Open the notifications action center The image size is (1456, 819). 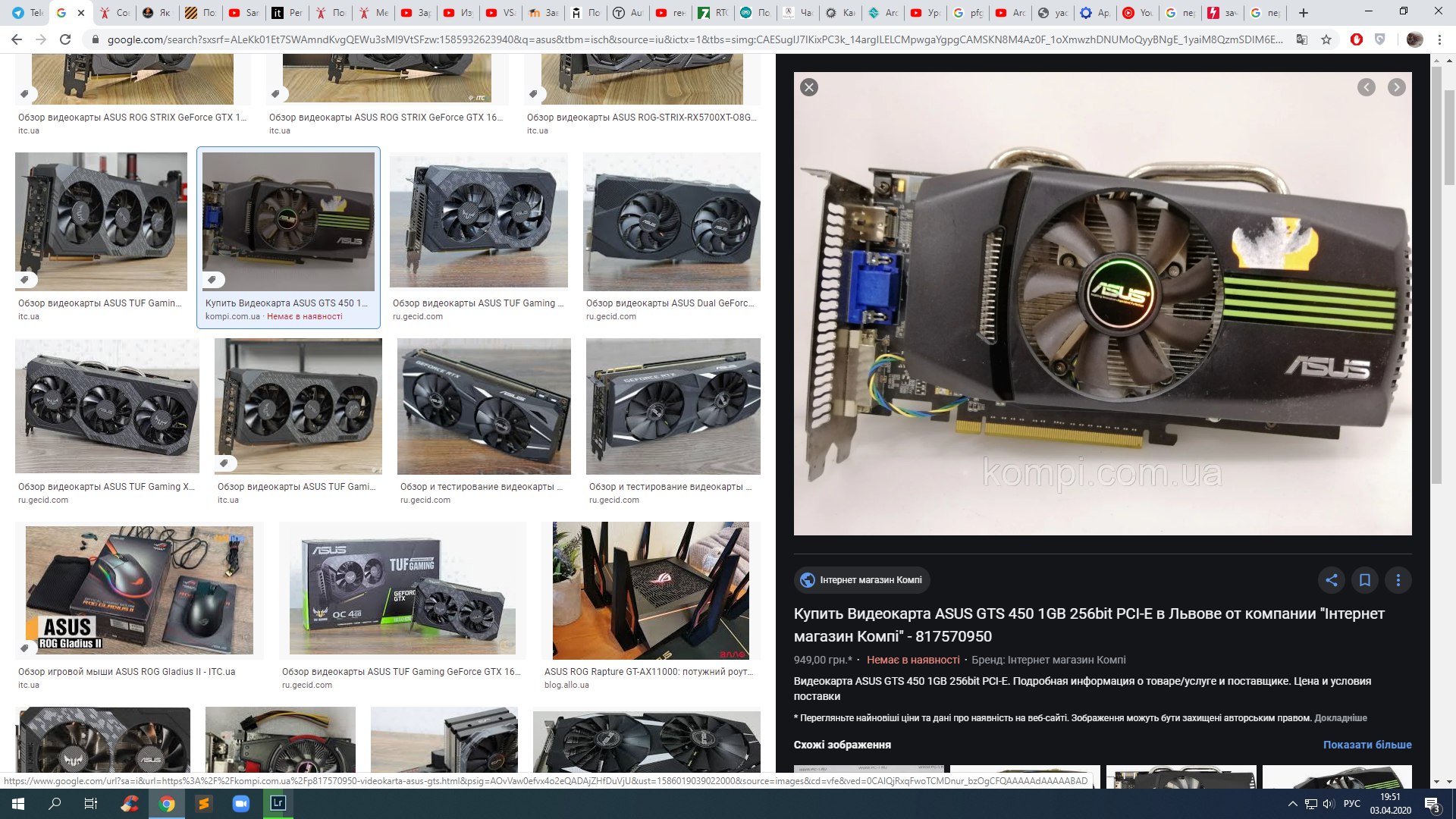(x=1432, y=804)
